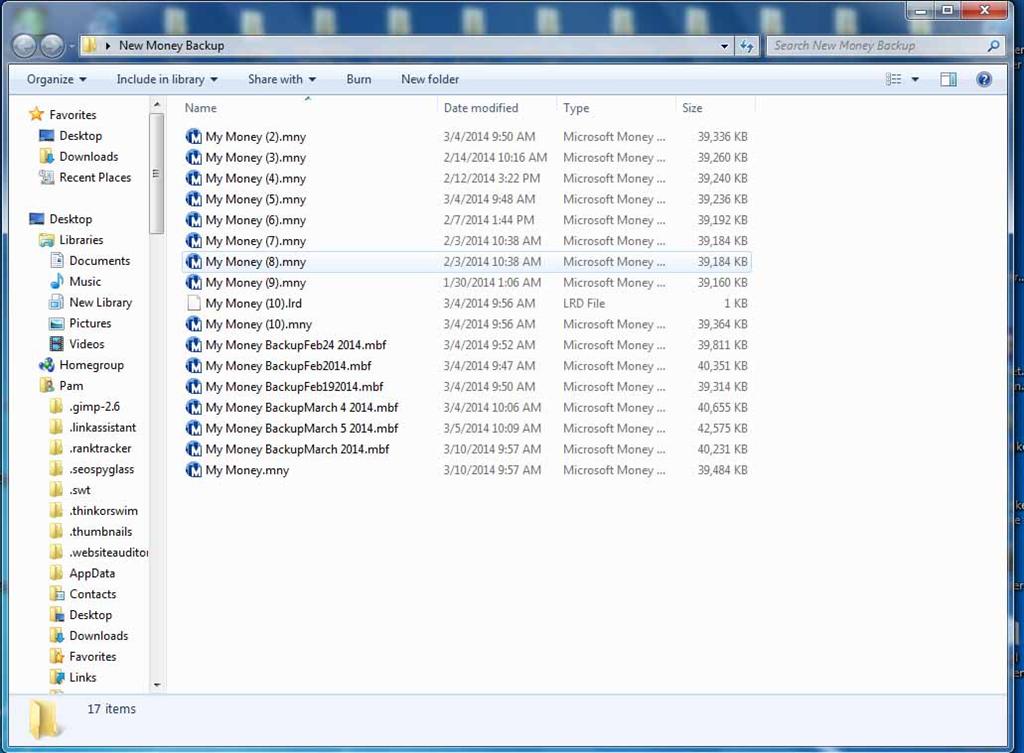Click the Money icon of My Money BackupFeb2014.mbf
The image size is (1024, 753).
click(193, 366)
